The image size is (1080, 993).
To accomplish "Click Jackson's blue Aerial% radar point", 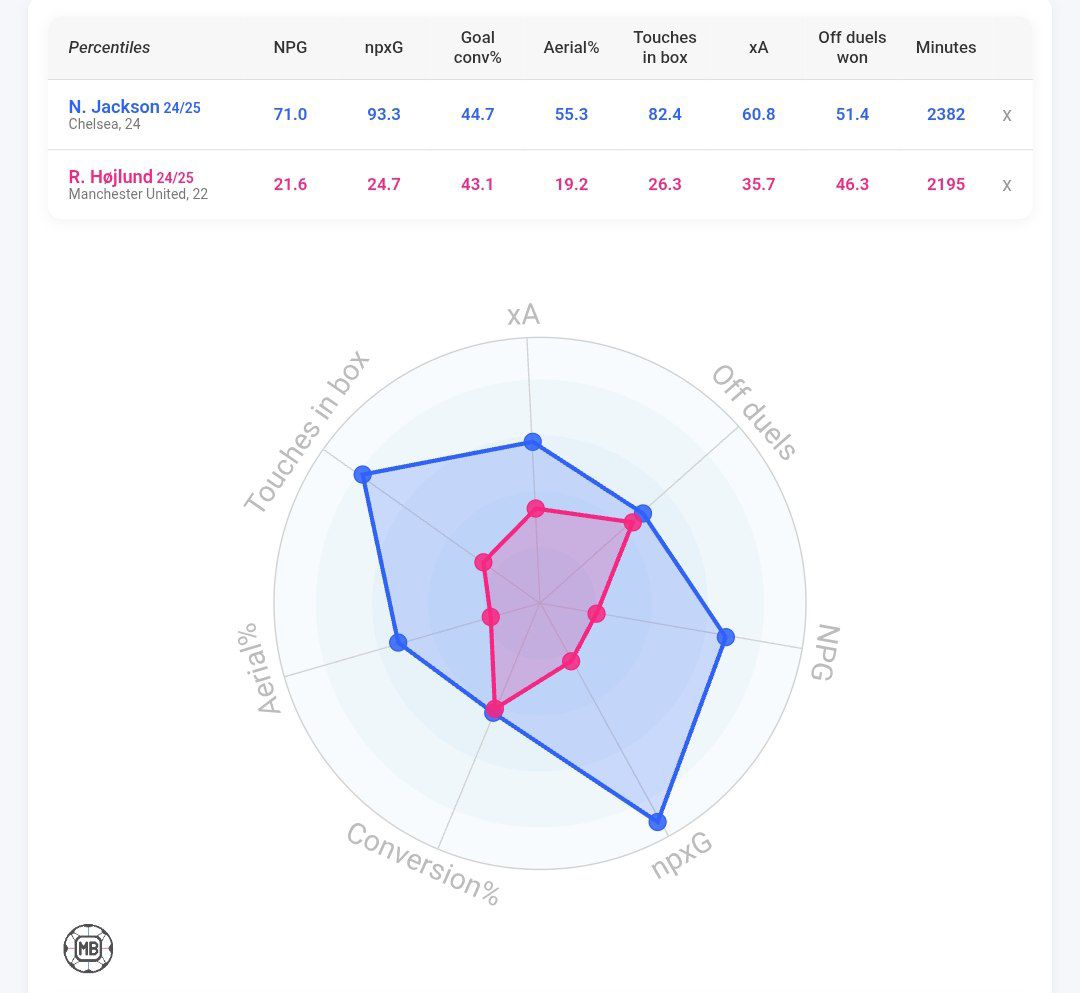I will (x=398, y=643).
